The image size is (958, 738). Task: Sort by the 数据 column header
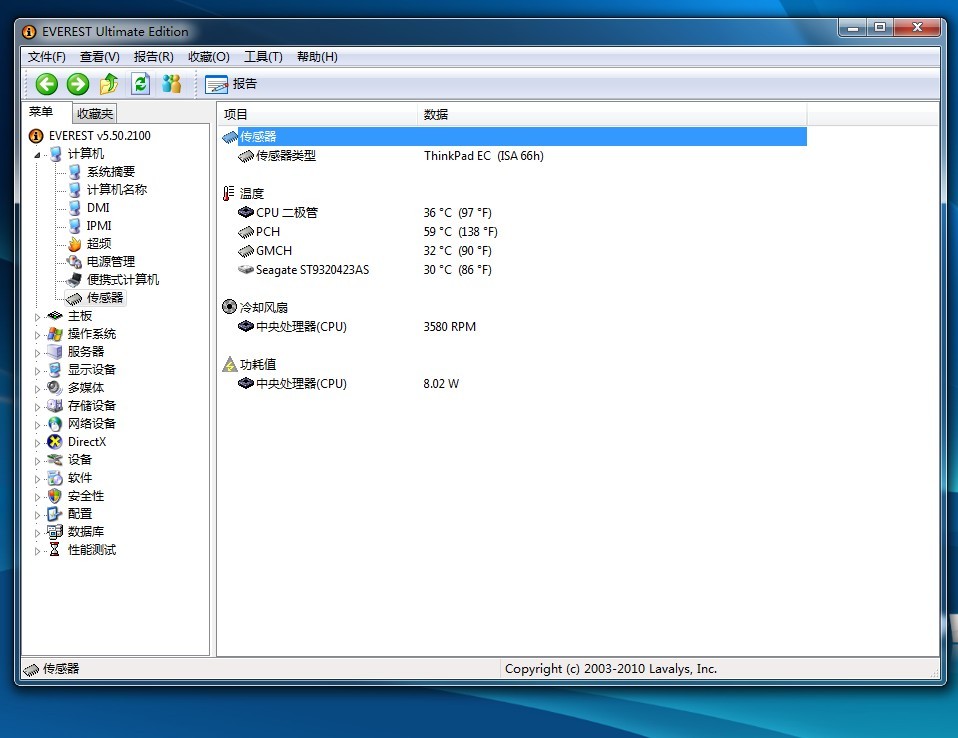(x=612, y=114)
